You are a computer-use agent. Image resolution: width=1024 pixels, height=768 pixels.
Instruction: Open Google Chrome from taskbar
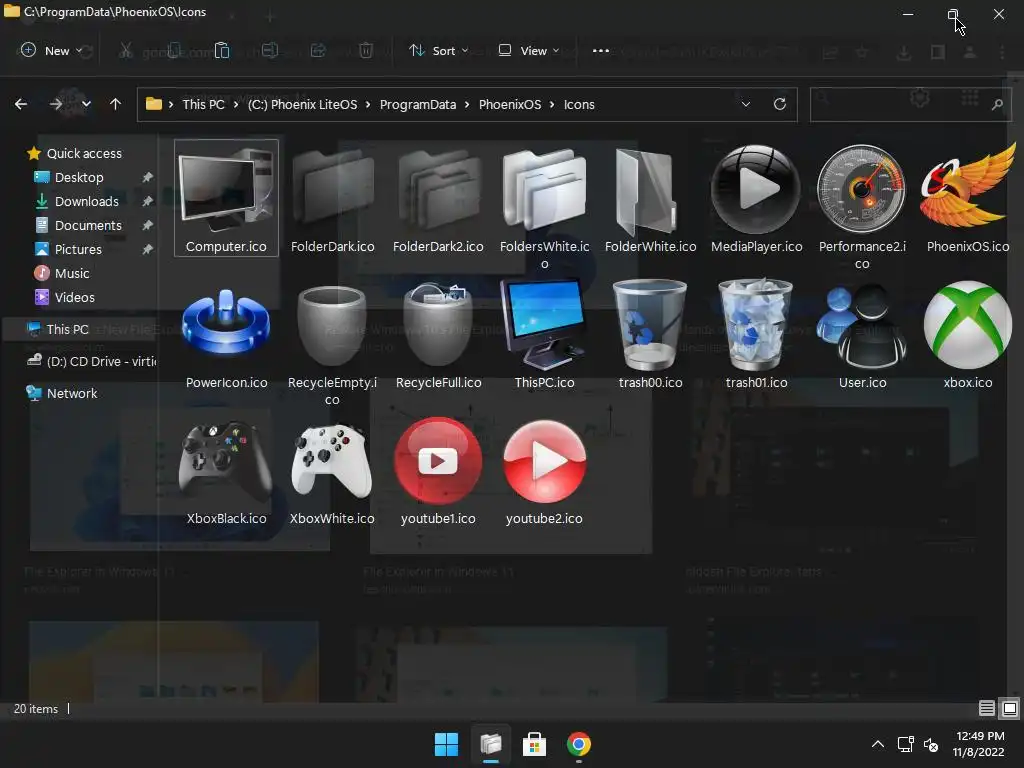(579, 744)
